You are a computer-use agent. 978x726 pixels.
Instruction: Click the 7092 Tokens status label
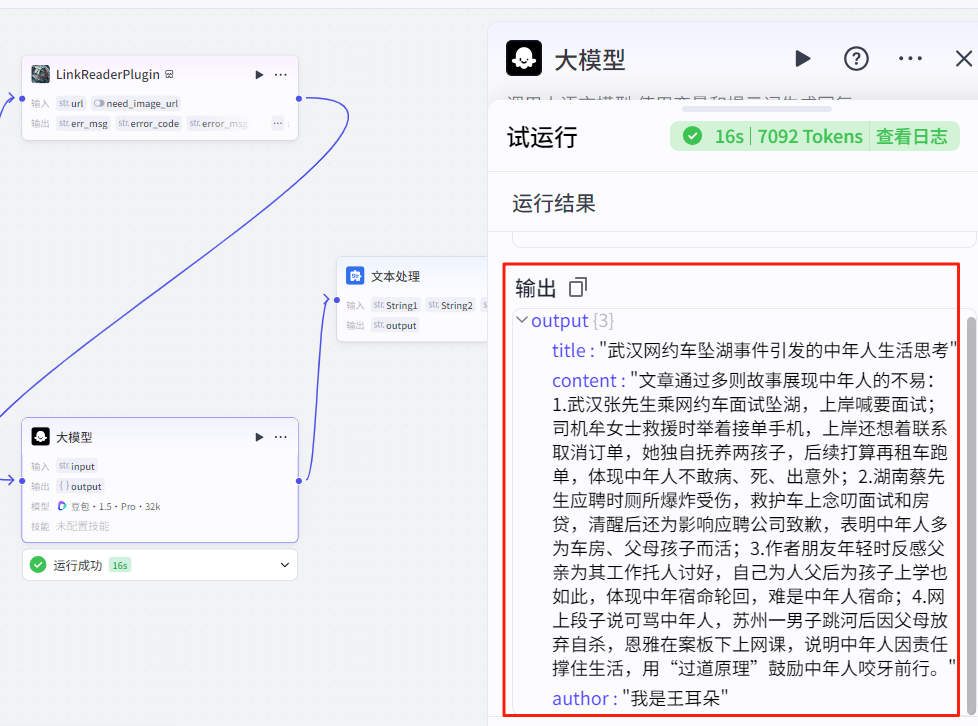click(x=810, y=136)
